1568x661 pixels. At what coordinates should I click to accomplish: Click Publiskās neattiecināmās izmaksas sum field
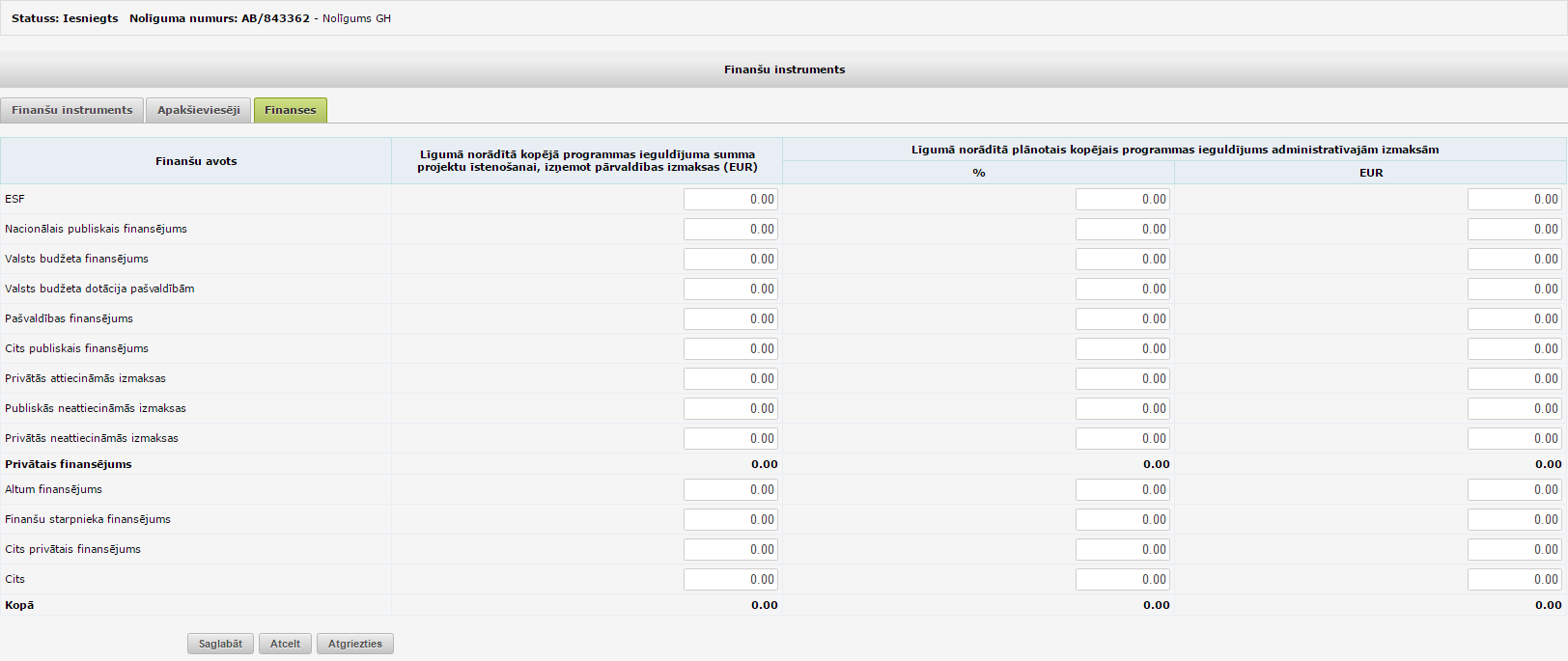(731, 408)
